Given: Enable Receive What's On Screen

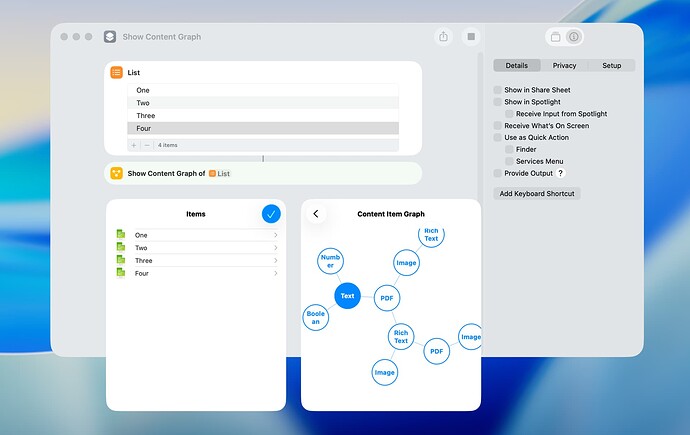Looking at the screenshot, I should 498,125.
